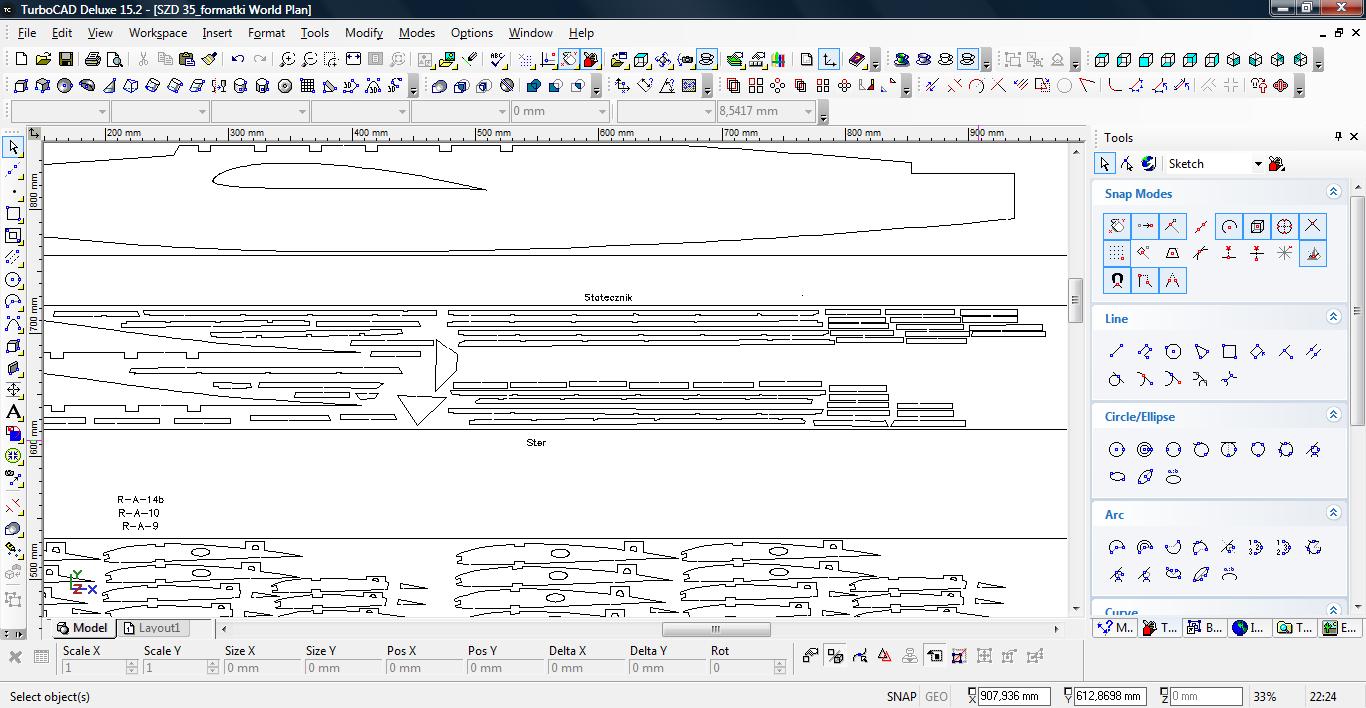The image size is (1366, 708).
Task: Select the Text tool in left toolbar
Action: point(13,412)
